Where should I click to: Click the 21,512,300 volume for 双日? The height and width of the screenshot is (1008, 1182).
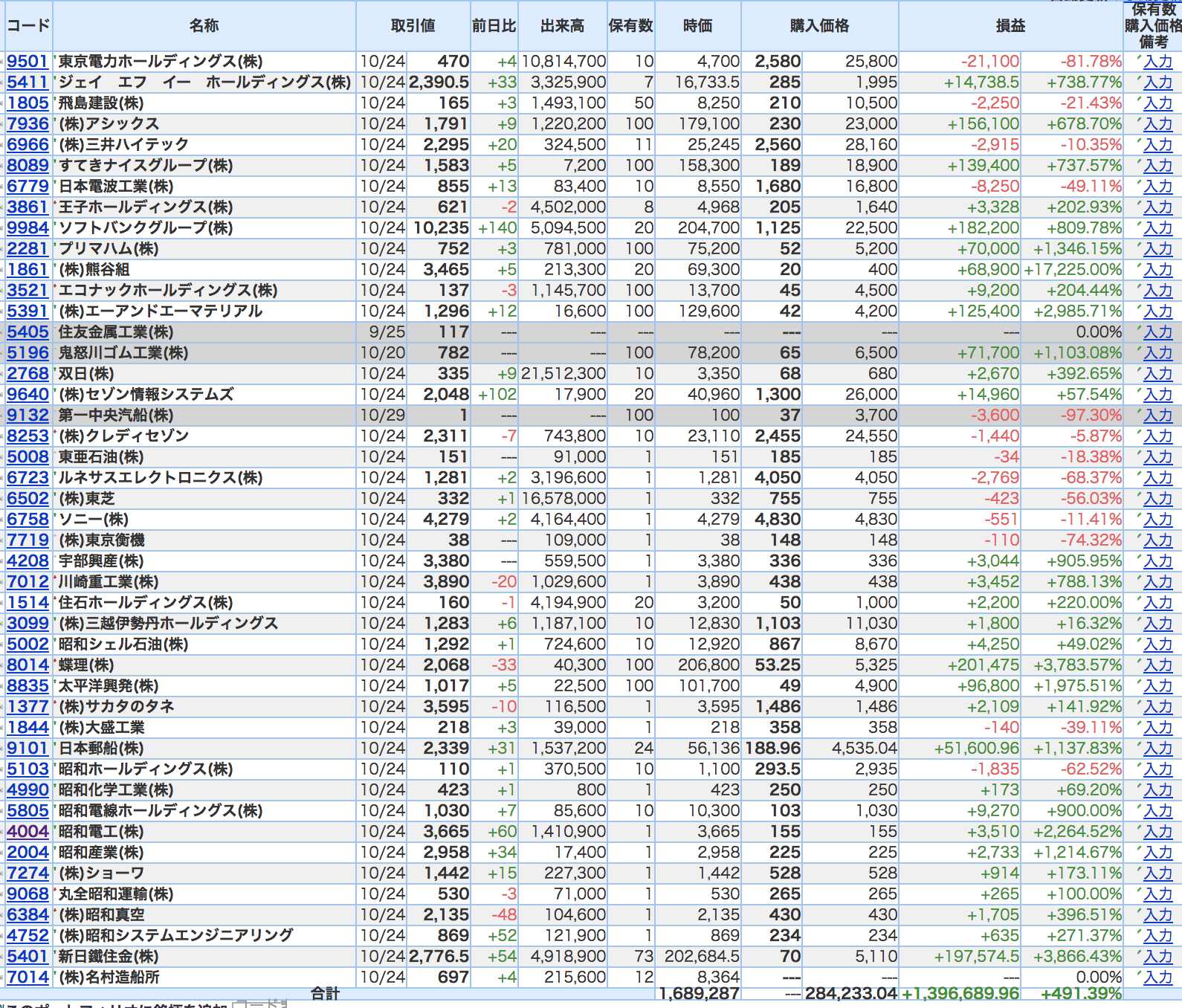tap(563, 374)
